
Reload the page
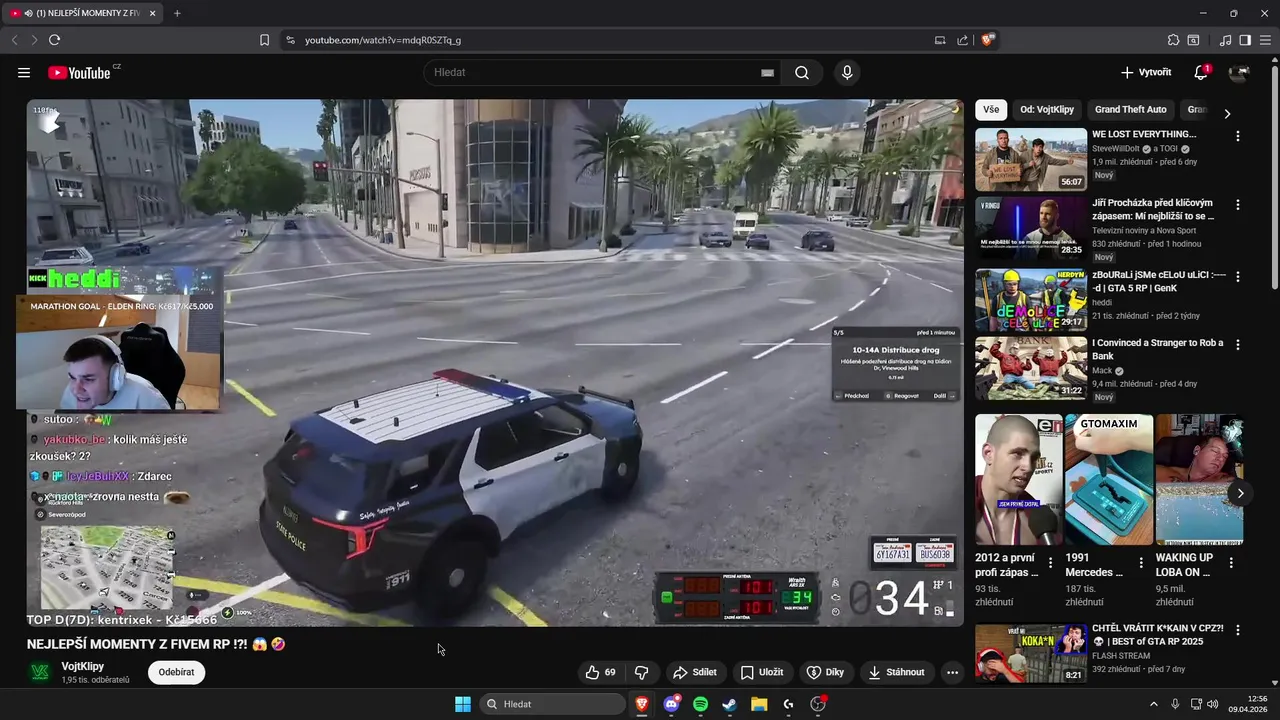point(54,40)
